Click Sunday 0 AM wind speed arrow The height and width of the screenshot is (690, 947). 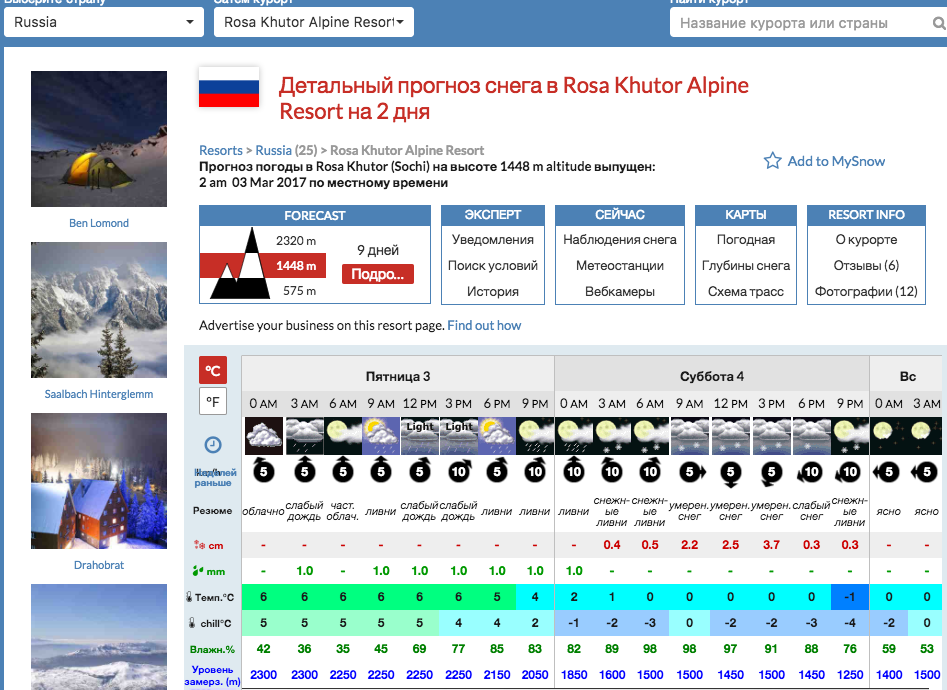tap(887, 472)
